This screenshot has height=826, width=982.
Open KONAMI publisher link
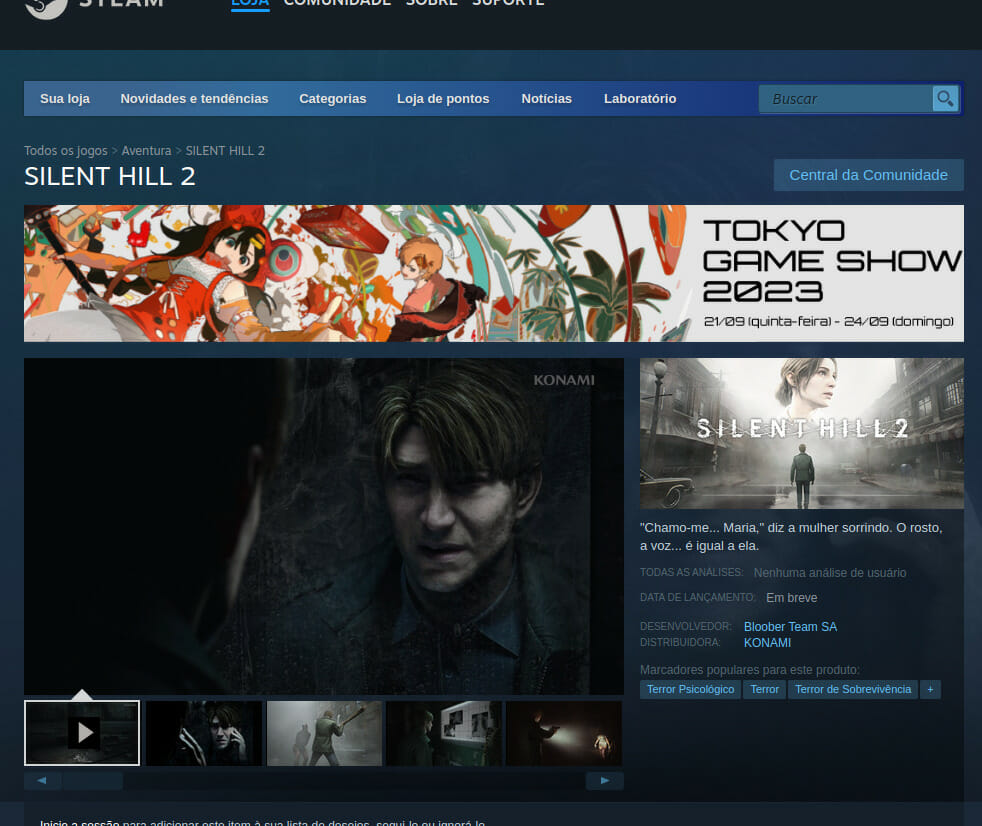point(767,643)
